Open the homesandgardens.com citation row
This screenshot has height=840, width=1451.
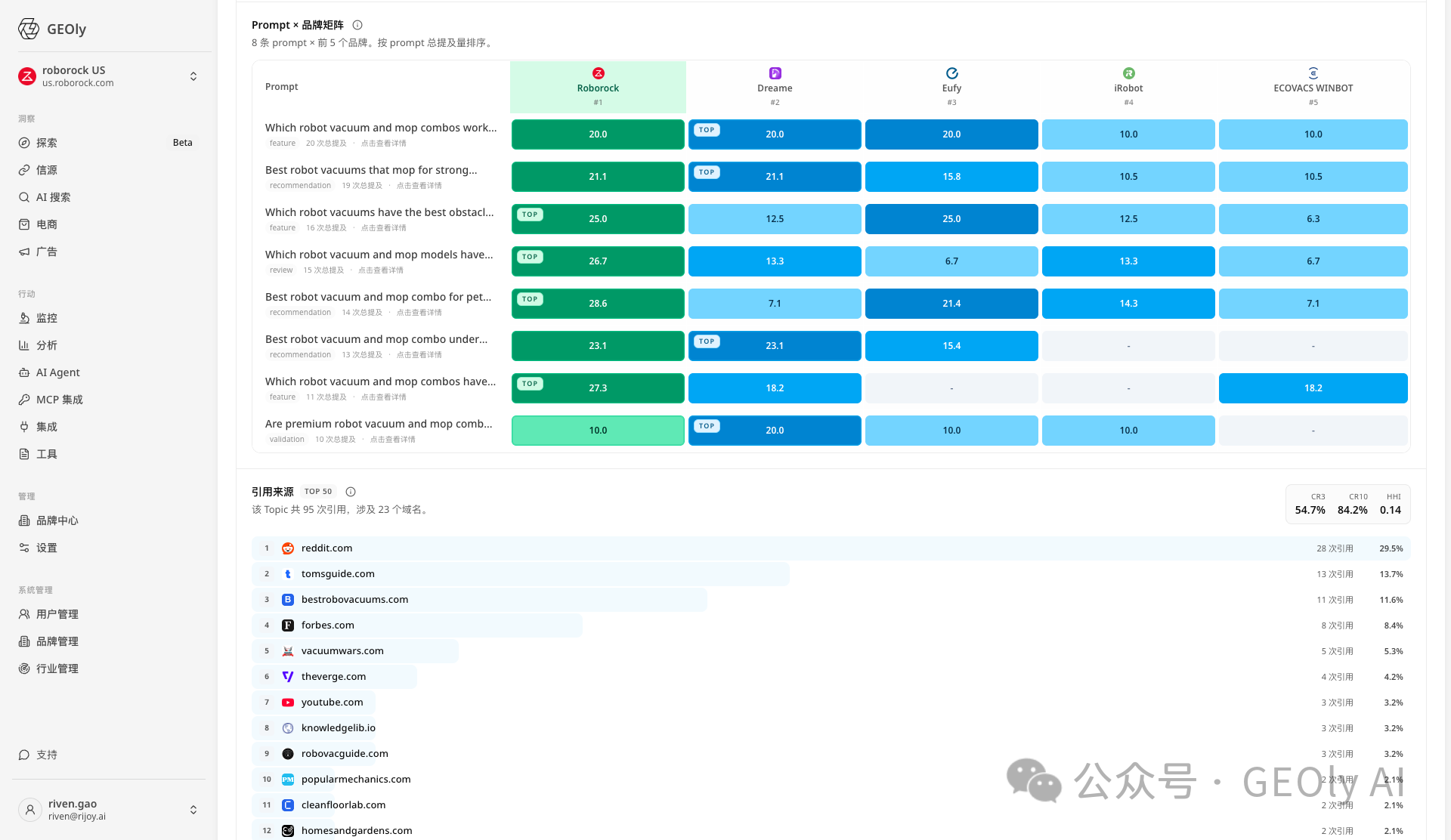click(x=831, y=830)
